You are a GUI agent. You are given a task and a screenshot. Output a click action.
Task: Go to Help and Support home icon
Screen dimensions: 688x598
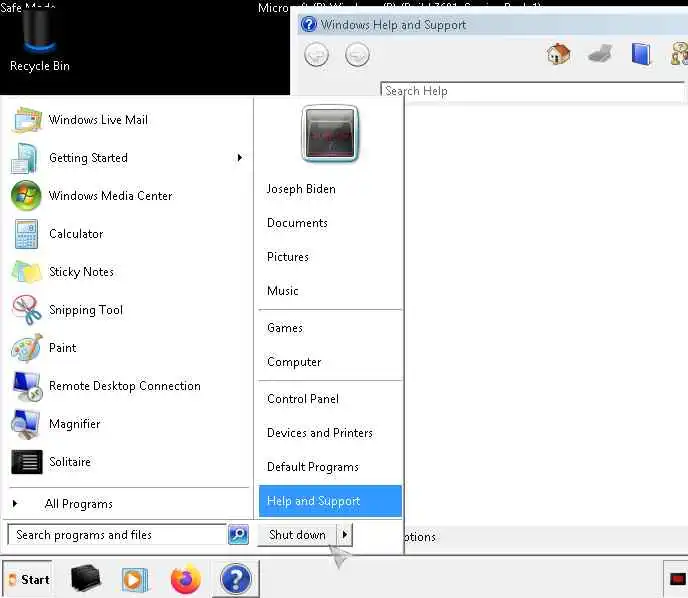tap(558, 54)
